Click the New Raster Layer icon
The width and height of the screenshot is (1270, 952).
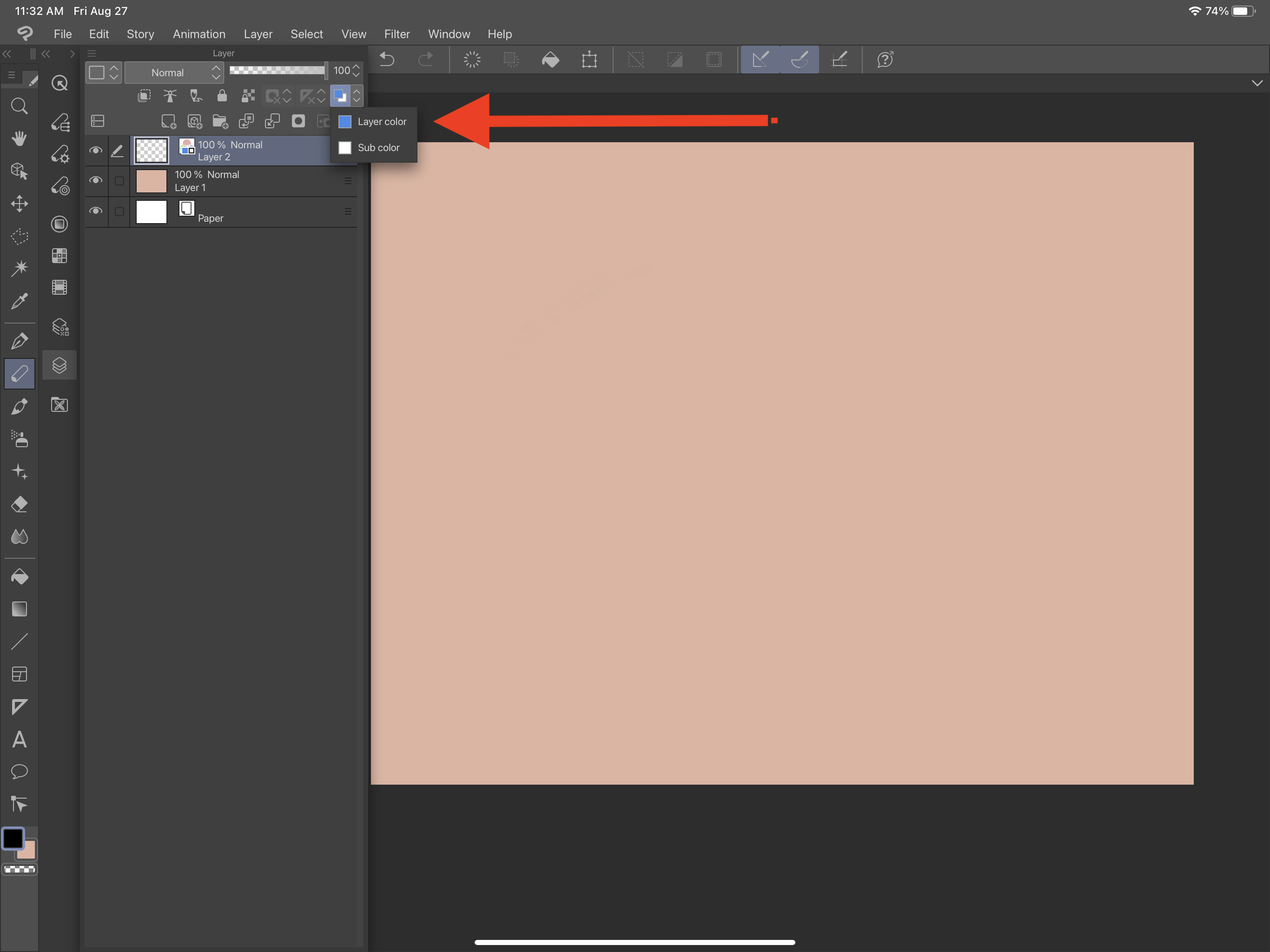click(168, 121)
